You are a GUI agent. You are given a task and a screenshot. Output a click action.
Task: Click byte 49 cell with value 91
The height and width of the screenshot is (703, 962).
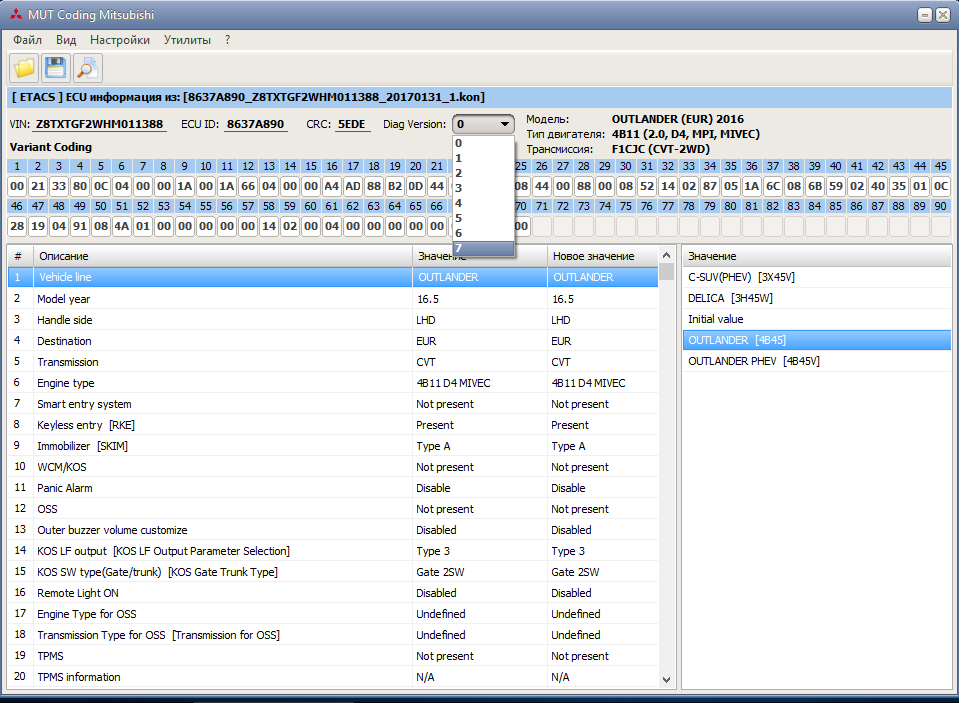click(80, 226)
